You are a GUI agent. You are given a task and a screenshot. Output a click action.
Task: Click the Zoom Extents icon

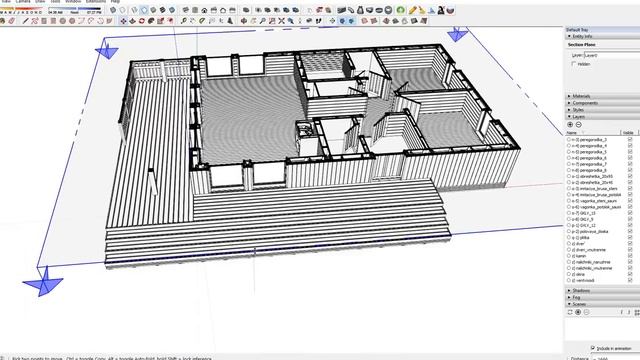281,21
